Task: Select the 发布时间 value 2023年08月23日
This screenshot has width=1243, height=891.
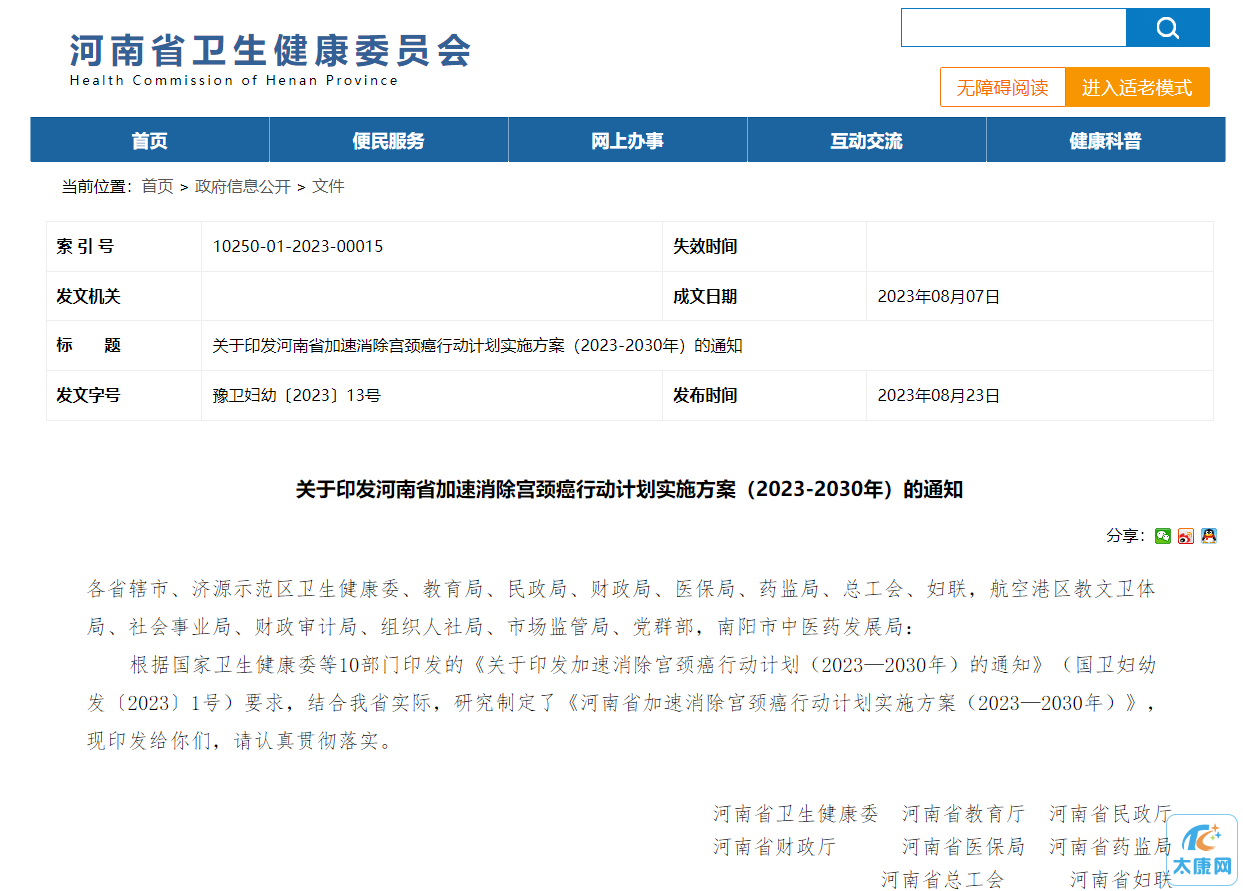Action: coord(939,395)
